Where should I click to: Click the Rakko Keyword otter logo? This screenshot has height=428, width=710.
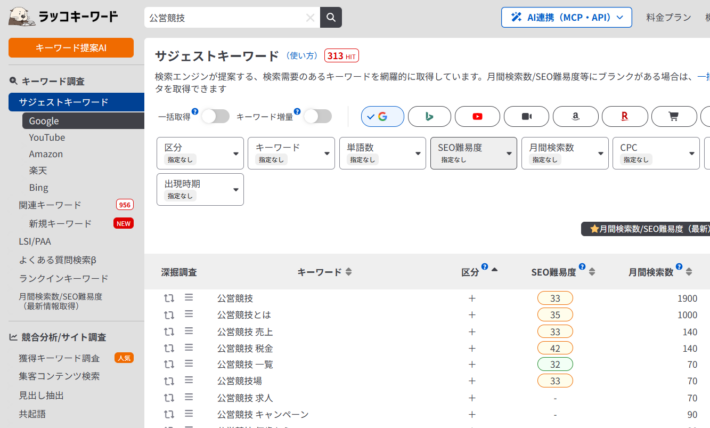tap(21, 17)
